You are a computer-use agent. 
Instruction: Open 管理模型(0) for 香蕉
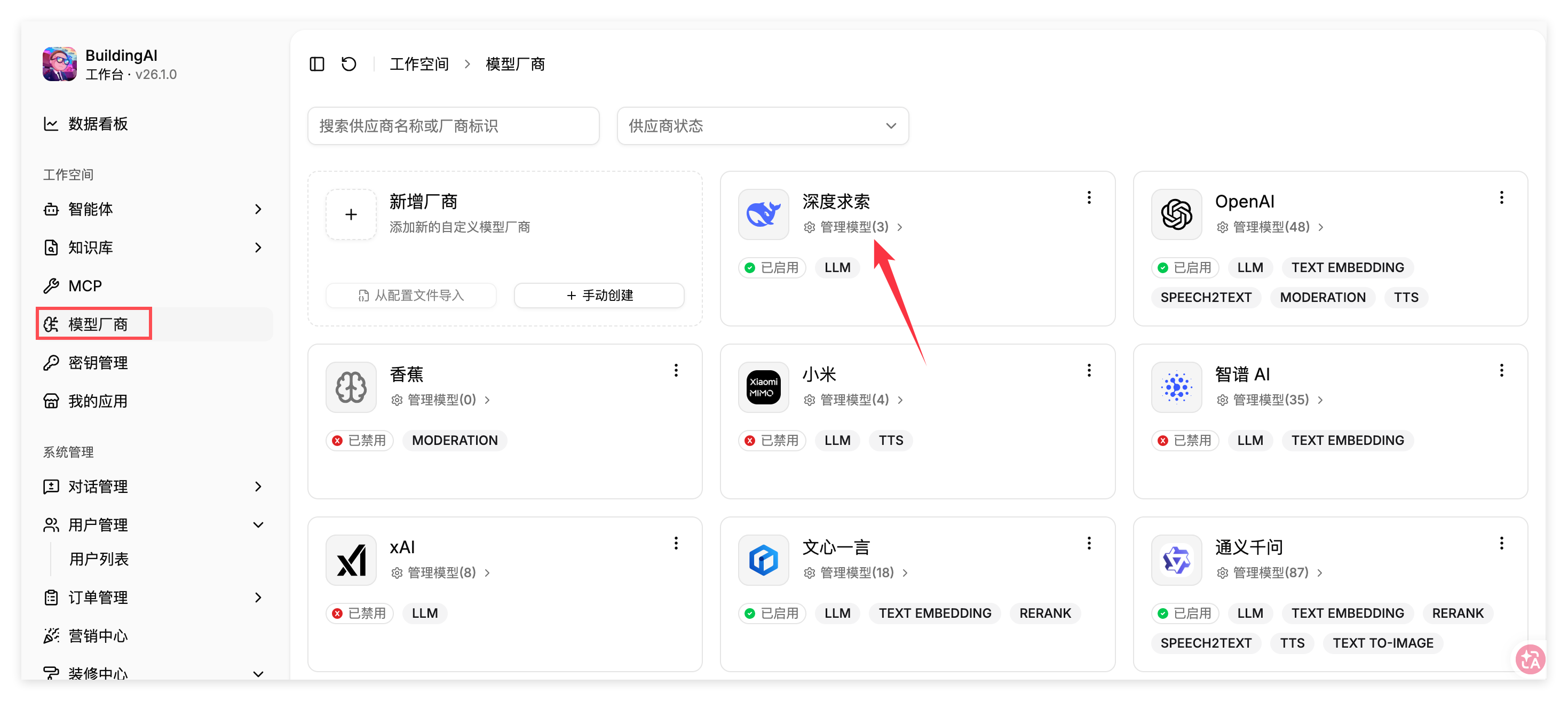click(x=441, y=400)
